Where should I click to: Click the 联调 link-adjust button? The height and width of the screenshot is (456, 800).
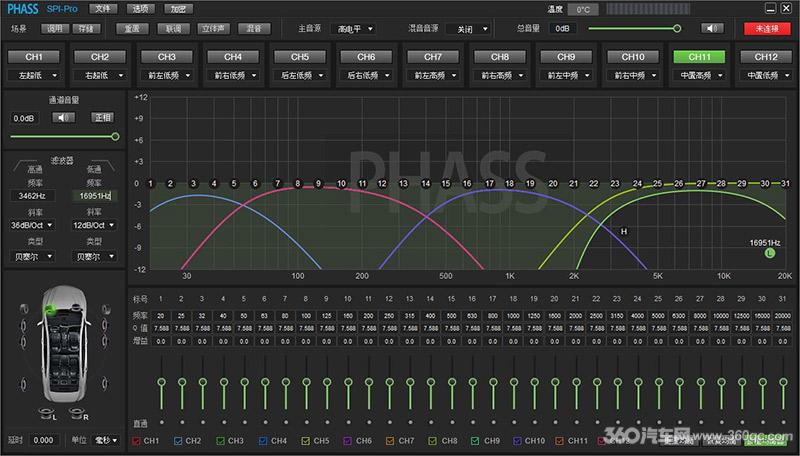click(173, 29)
